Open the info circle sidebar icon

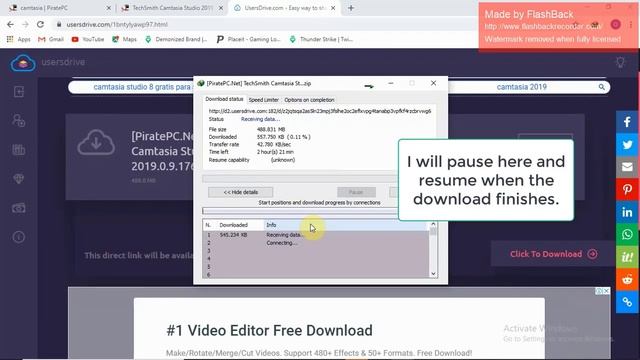pos(19,237)
